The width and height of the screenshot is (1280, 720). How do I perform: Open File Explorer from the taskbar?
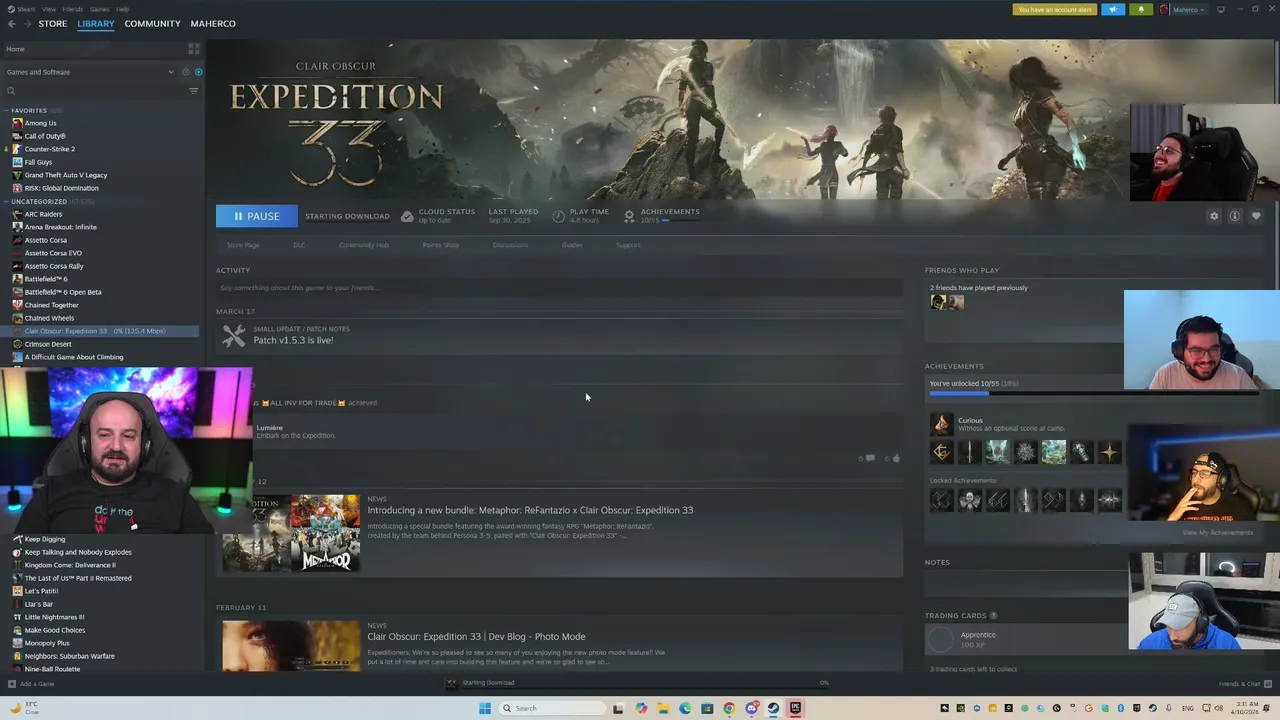tap(663, 708)
